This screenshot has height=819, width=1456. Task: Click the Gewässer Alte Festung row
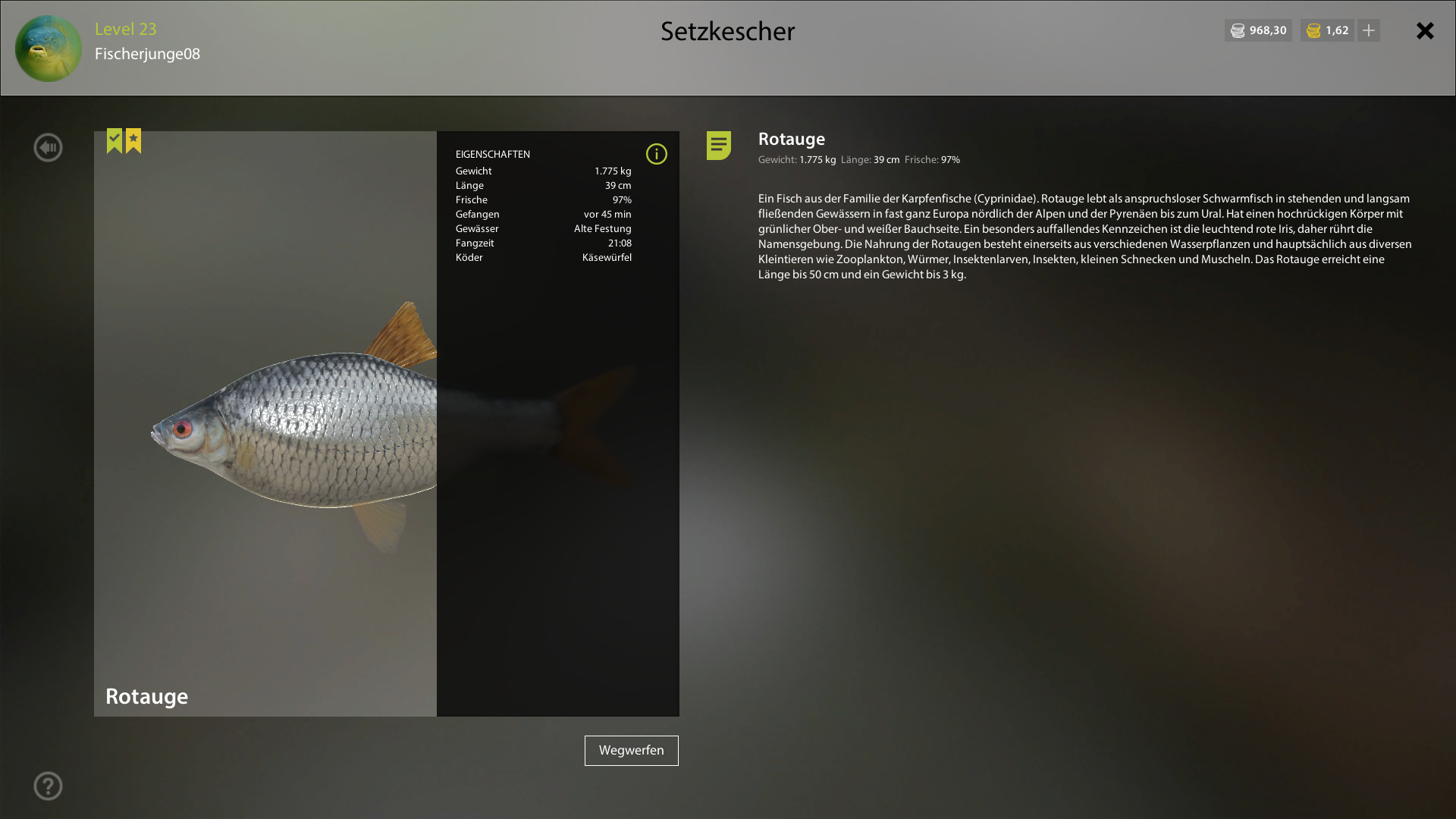click(x=544, y=229)
